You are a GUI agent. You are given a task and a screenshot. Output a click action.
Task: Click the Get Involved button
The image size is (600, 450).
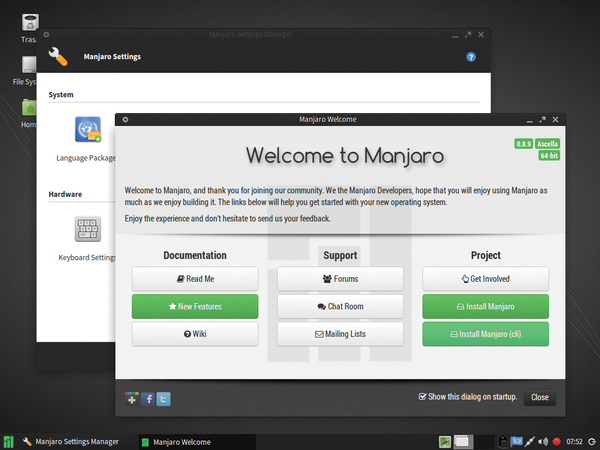486,279
